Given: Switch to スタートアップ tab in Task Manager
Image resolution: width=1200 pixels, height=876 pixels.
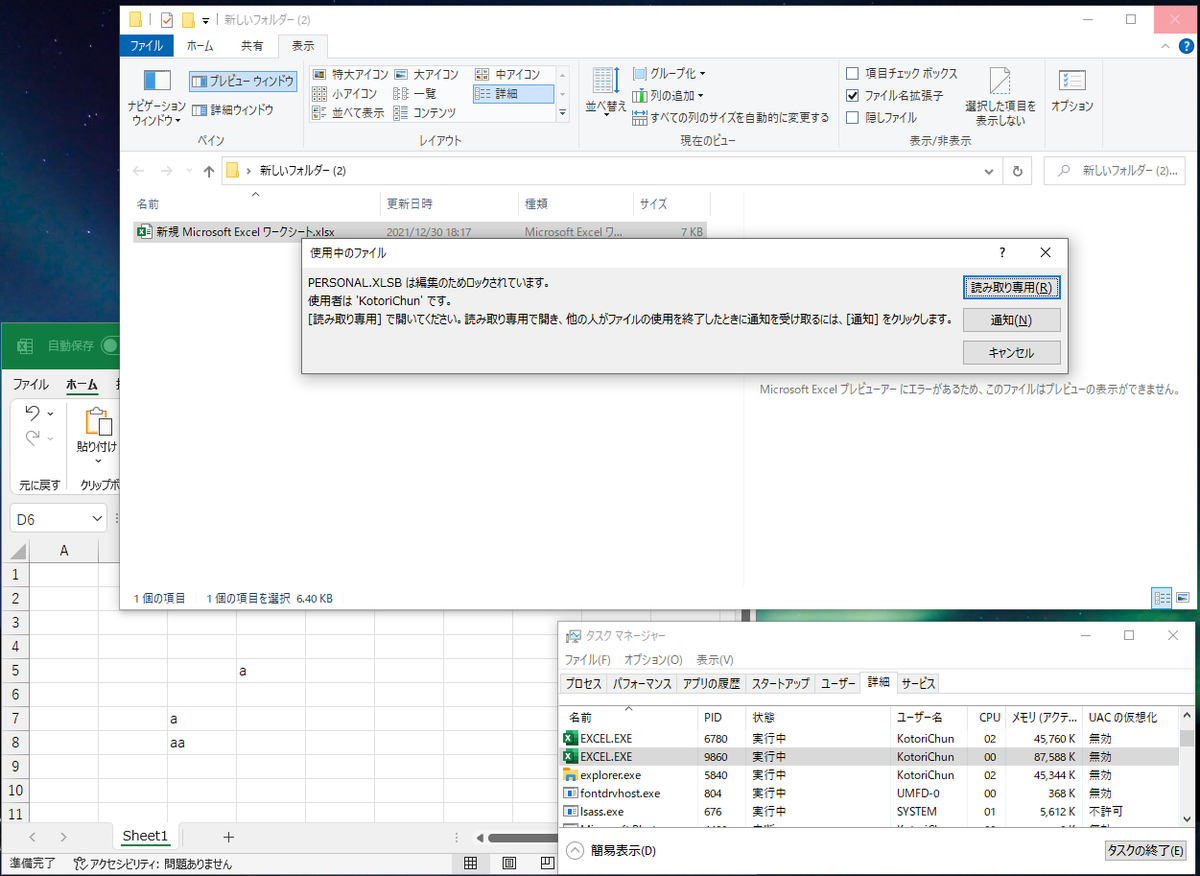Looking at the screenshot, I should click(780, 684).
